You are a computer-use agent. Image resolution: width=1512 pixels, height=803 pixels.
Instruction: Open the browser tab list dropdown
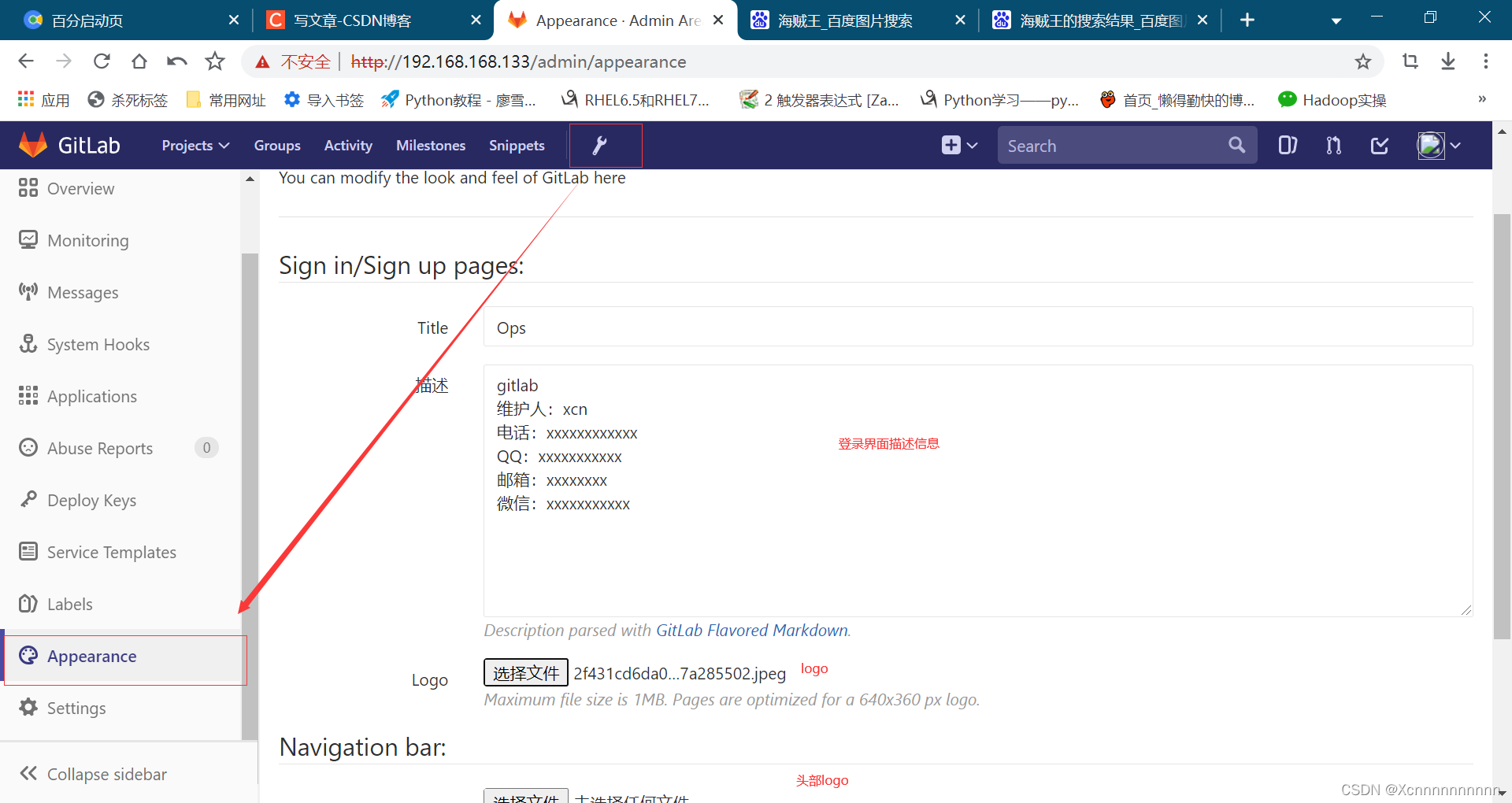1336,20
